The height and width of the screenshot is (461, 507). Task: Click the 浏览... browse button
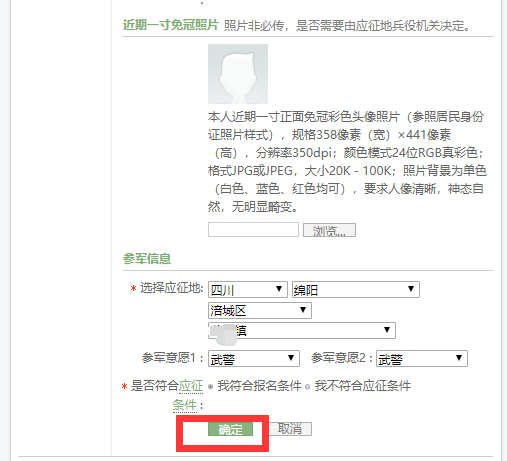[x=329, y=230]
